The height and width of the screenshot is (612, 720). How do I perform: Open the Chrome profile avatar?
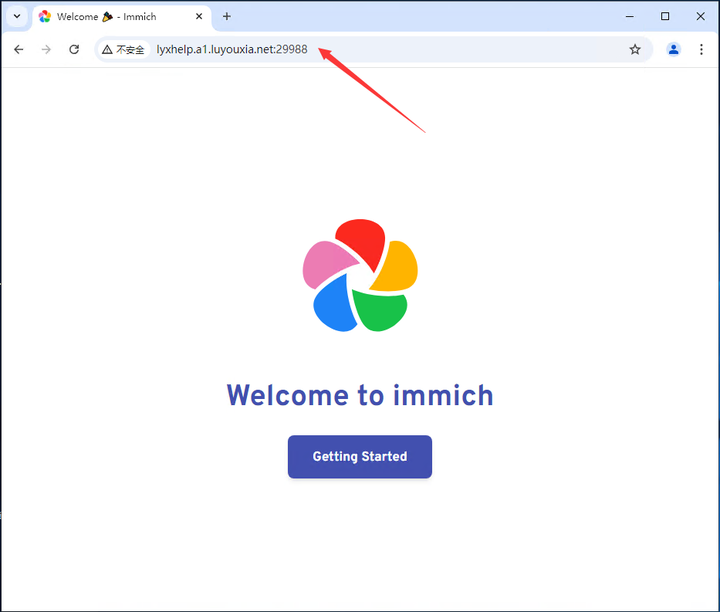(673, 49)
